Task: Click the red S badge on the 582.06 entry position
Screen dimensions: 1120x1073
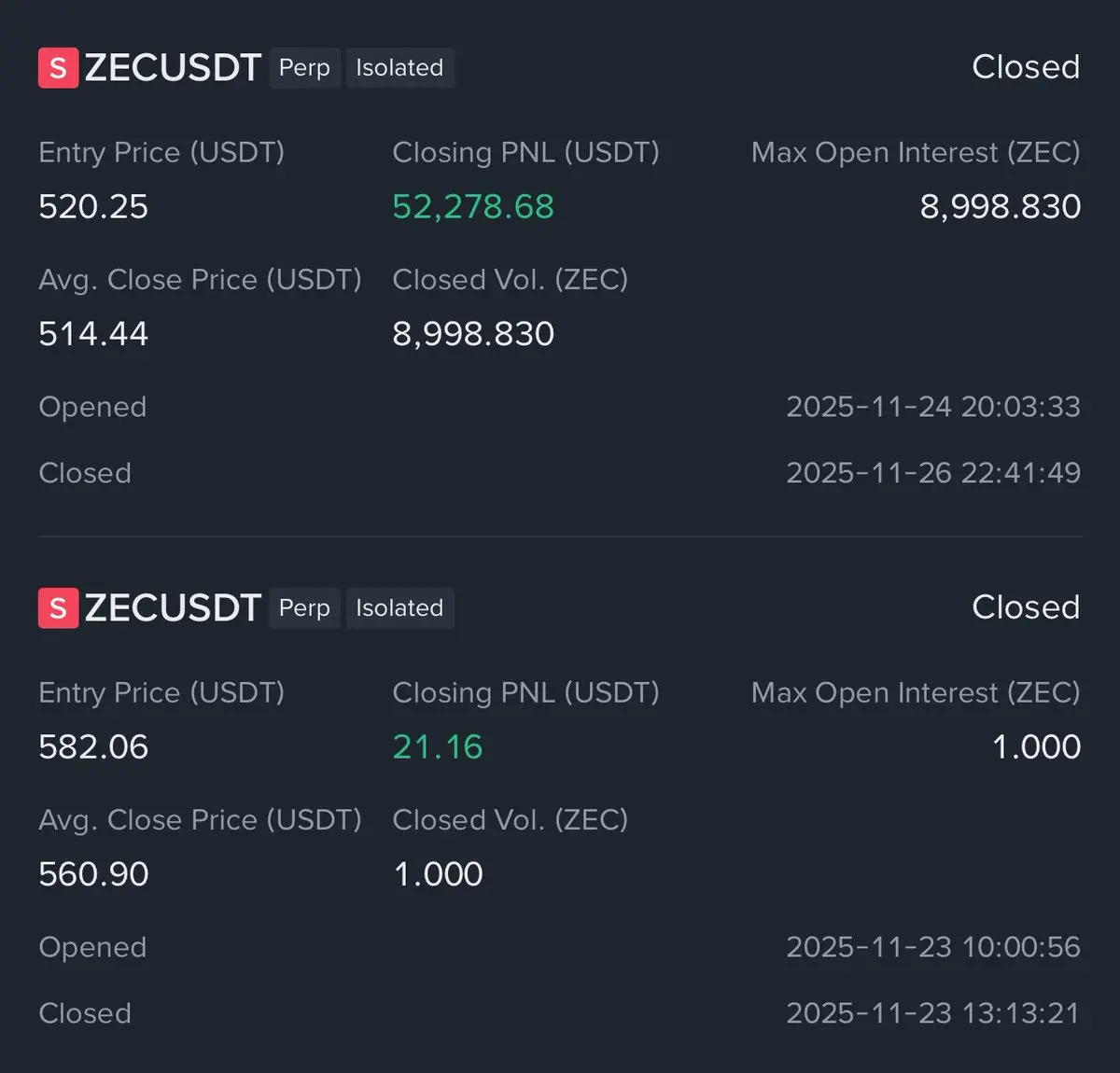Action: point(58,608)
